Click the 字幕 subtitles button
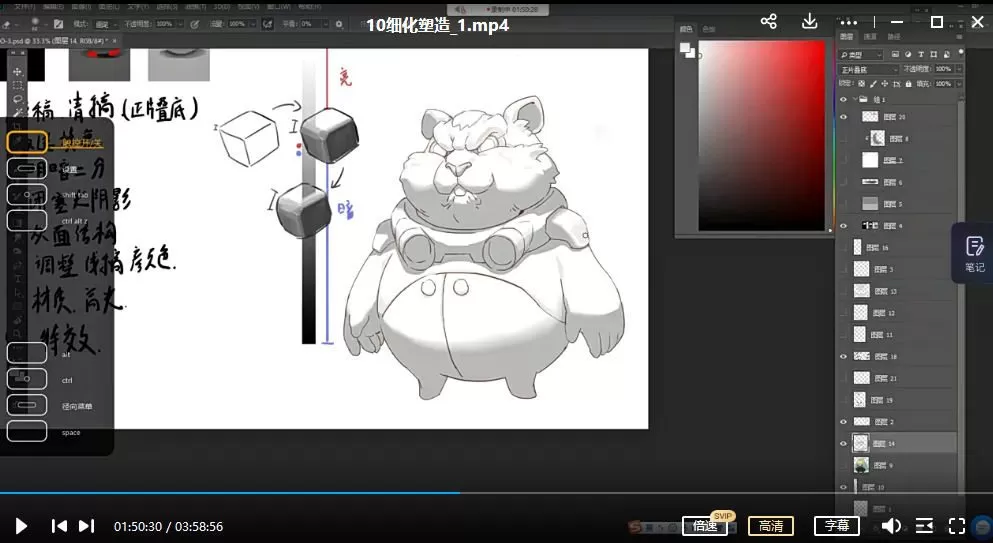 837,526
